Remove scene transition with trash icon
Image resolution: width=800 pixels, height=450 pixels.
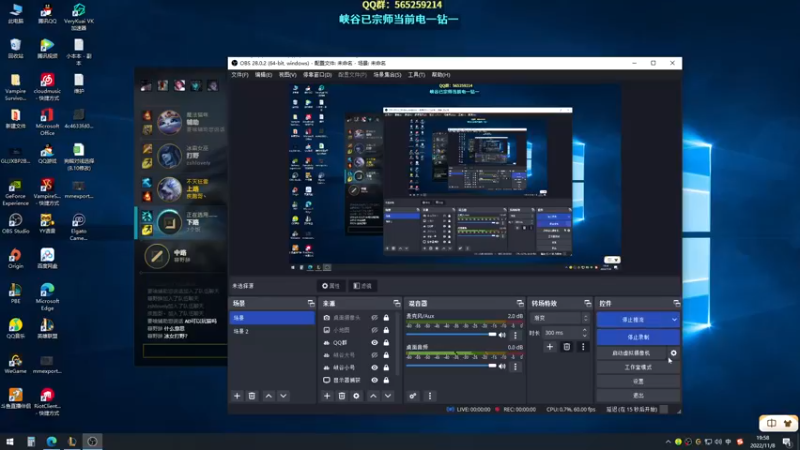(x=566, y=347)
